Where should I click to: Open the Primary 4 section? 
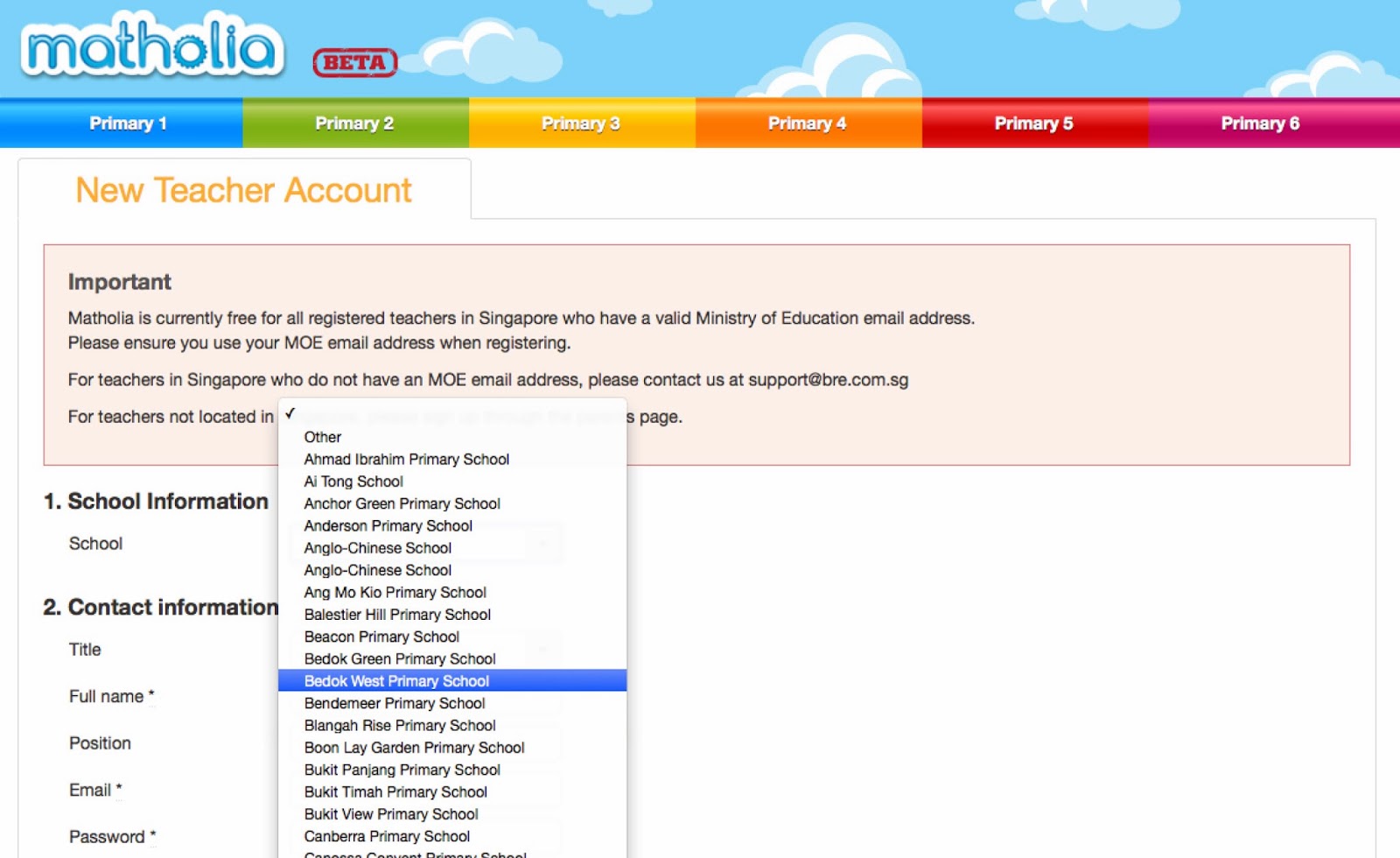(x=806, y=123)
